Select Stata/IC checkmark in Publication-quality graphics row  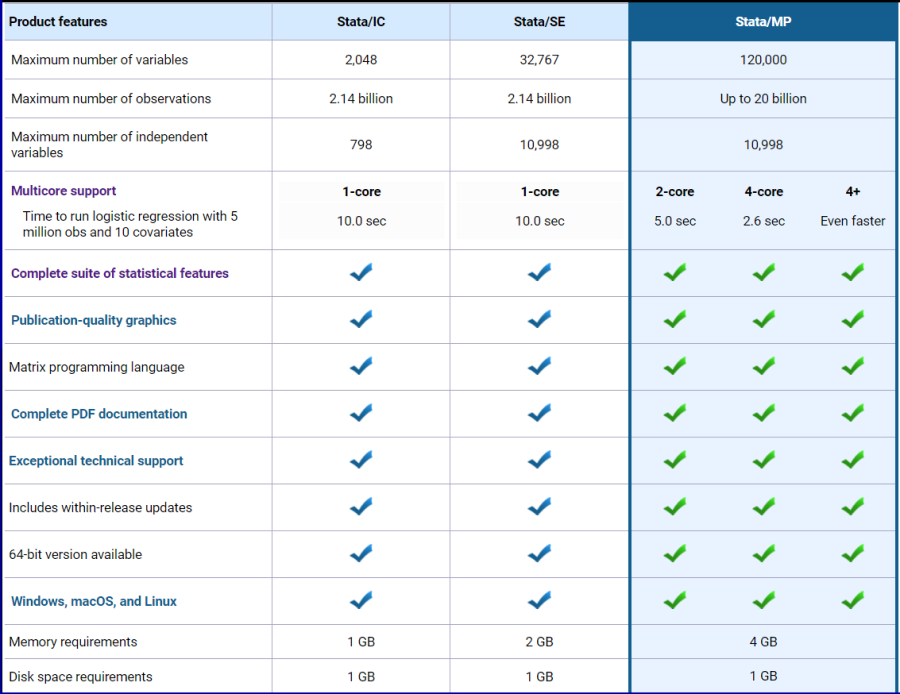[361, 319]
